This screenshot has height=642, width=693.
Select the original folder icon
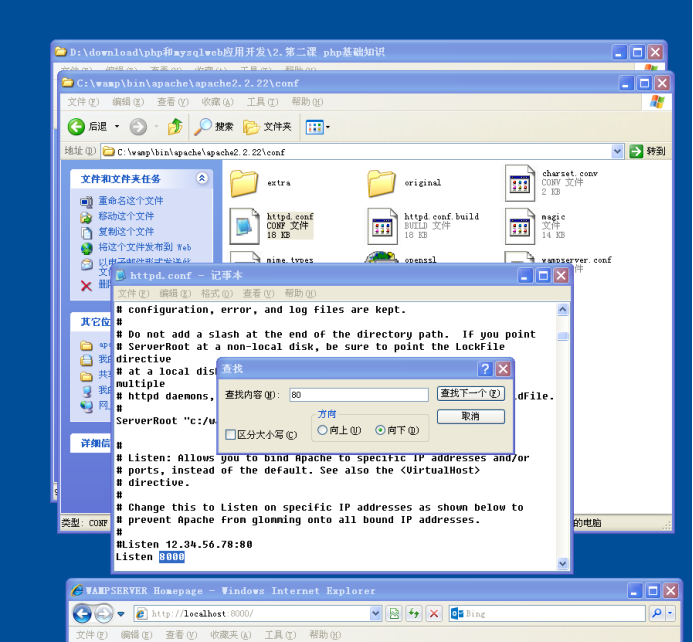click(x=381, y=183)
